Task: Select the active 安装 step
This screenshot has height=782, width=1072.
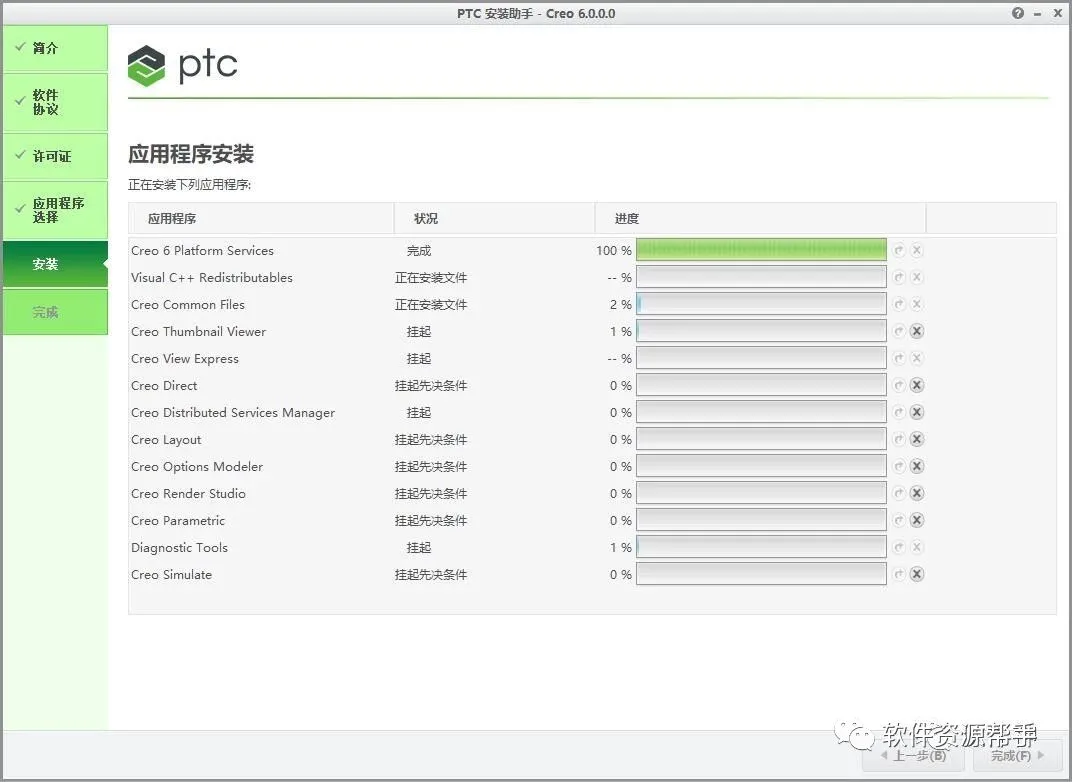Action: click(x=55, y=264)
